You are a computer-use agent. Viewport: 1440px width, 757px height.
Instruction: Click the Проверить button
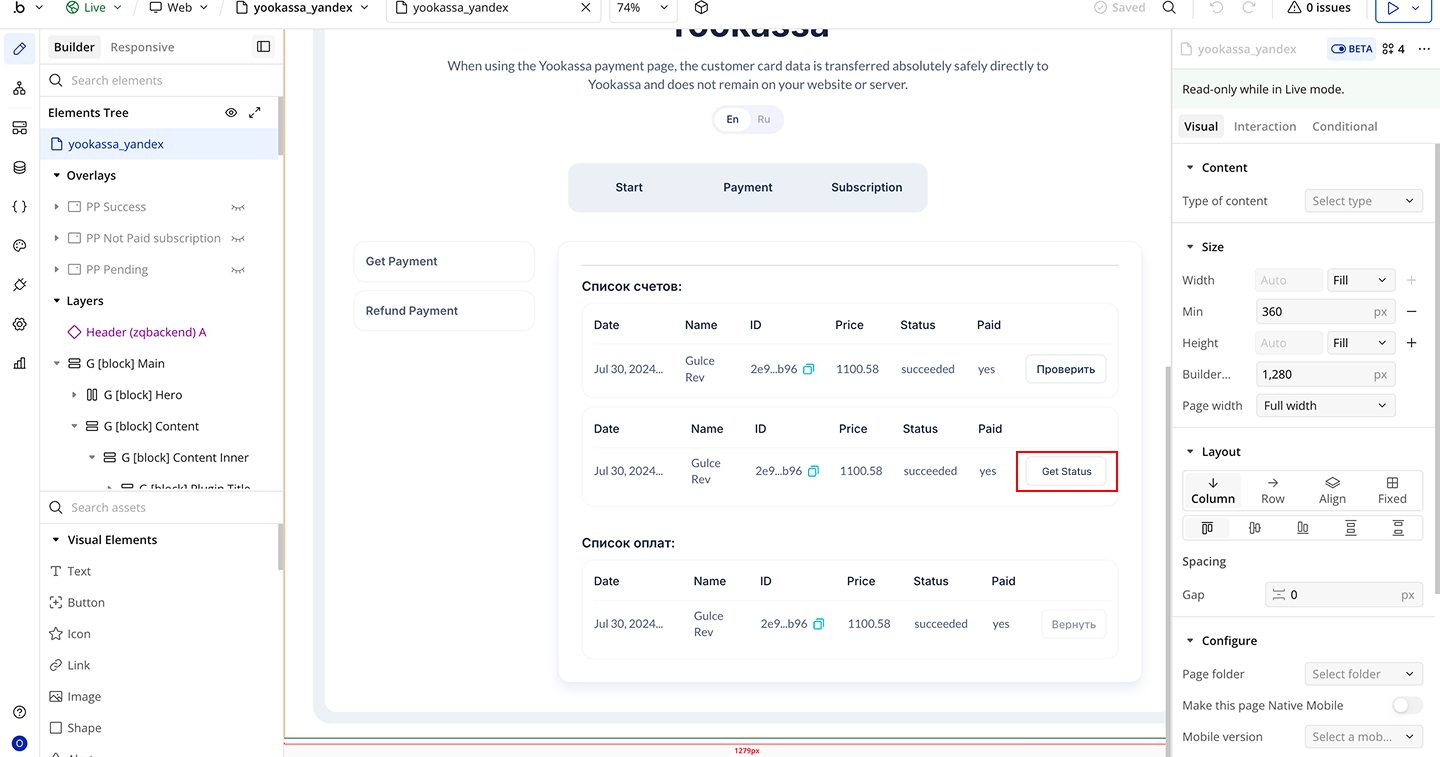click(x=1065, y=369)
